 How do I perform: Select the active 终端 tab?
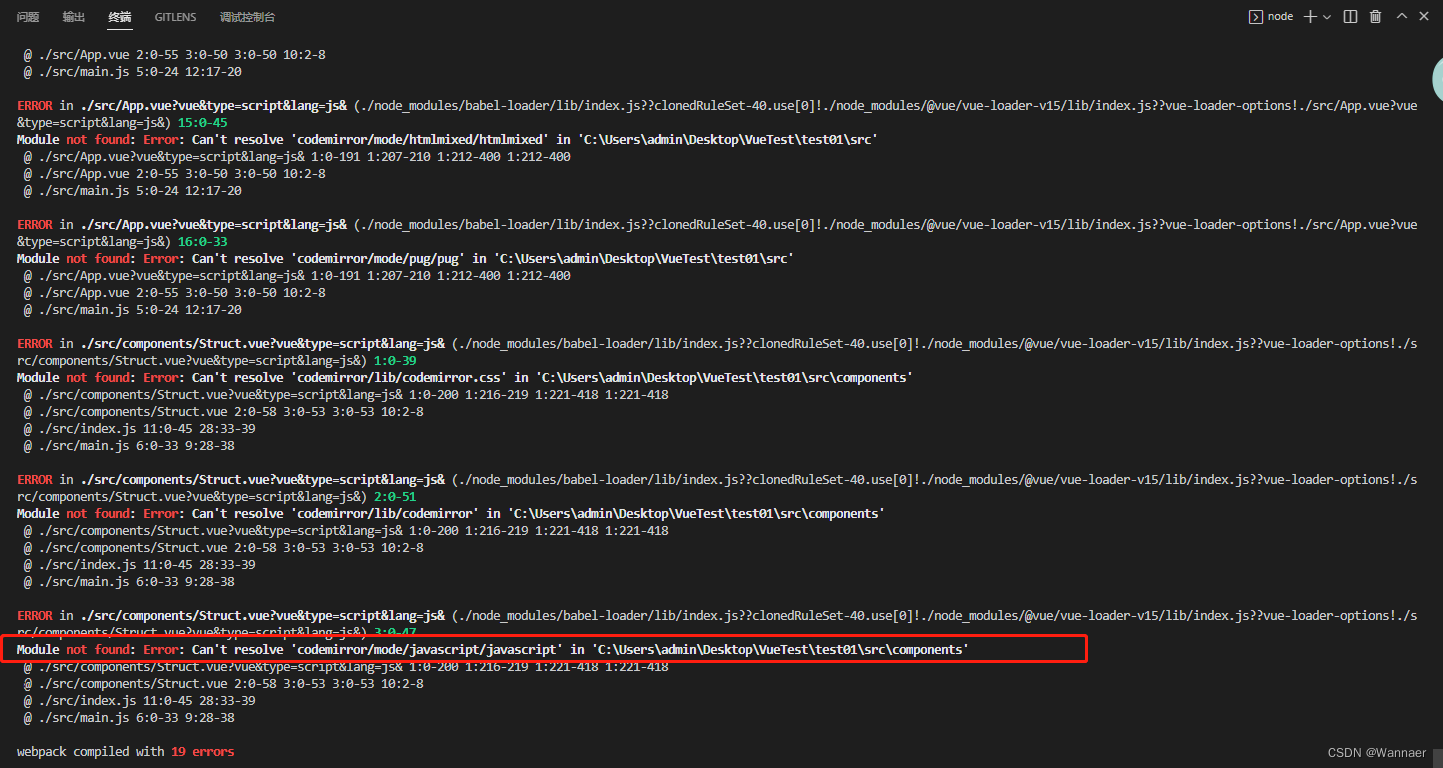coord(120,17)
